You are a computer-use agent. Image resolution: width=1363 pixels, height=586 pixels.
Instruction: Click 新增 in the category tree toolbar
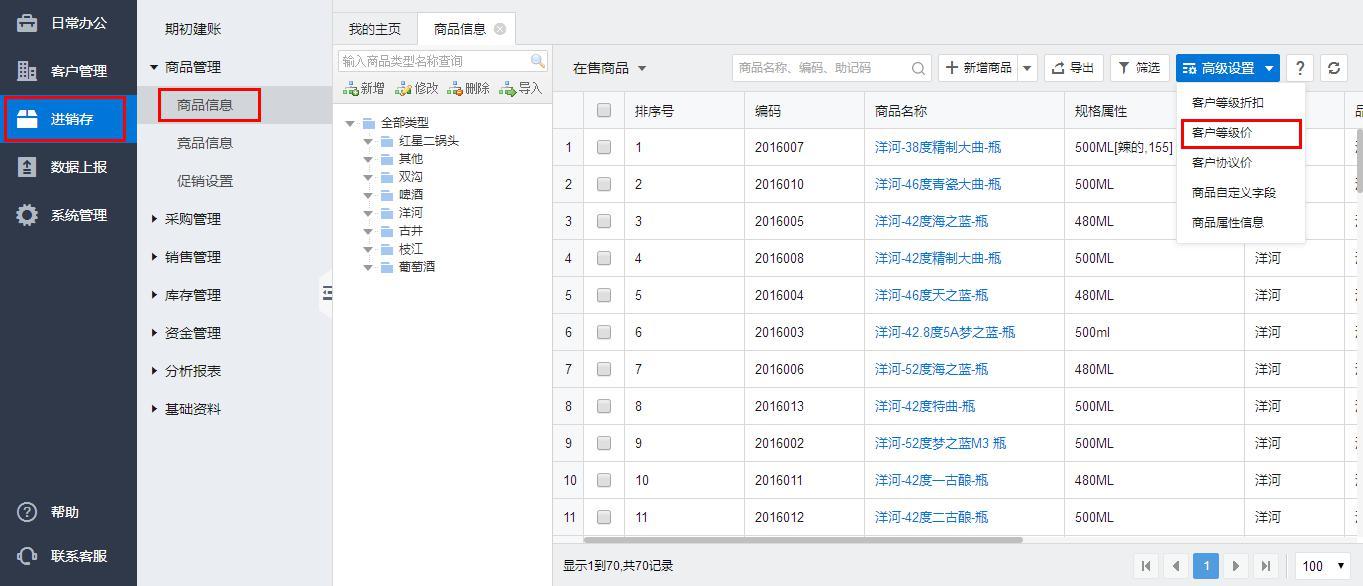[x=364, y=89]
